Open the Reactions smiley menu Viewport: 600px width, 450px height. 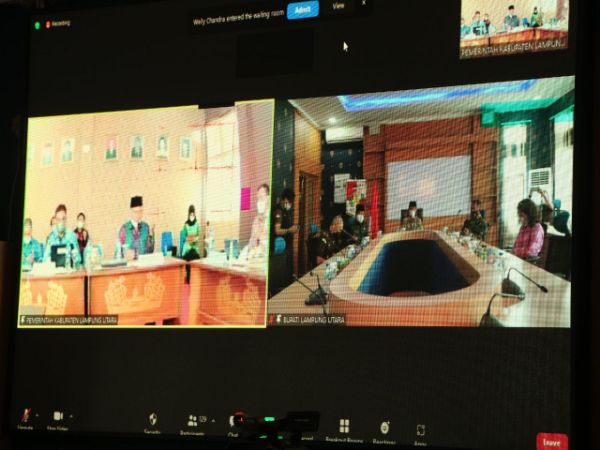[385, 432]
